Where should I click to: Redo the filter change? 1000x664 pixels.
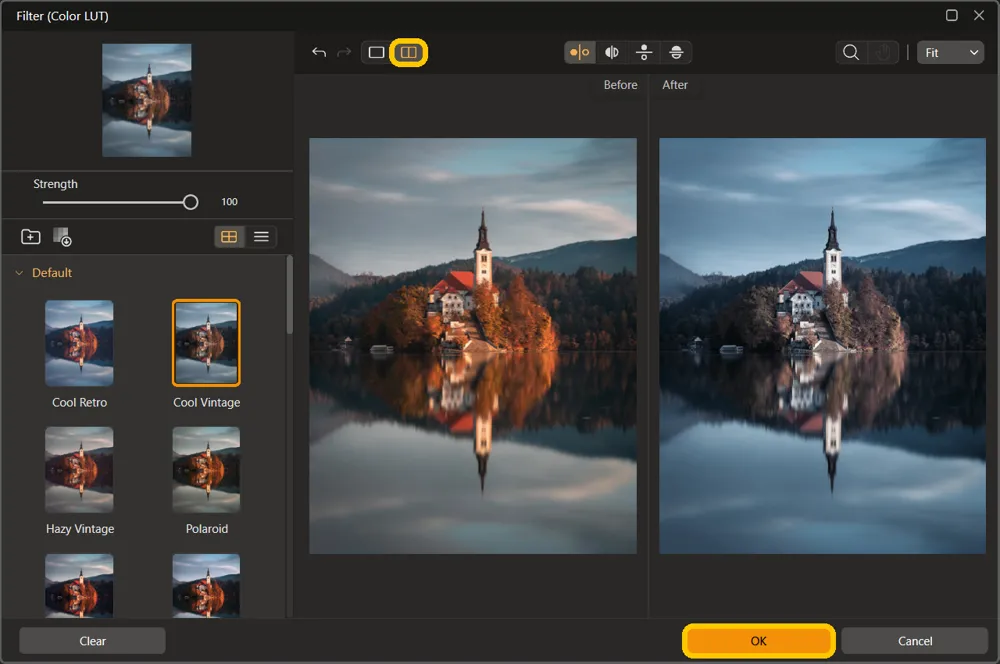[344, 52]
